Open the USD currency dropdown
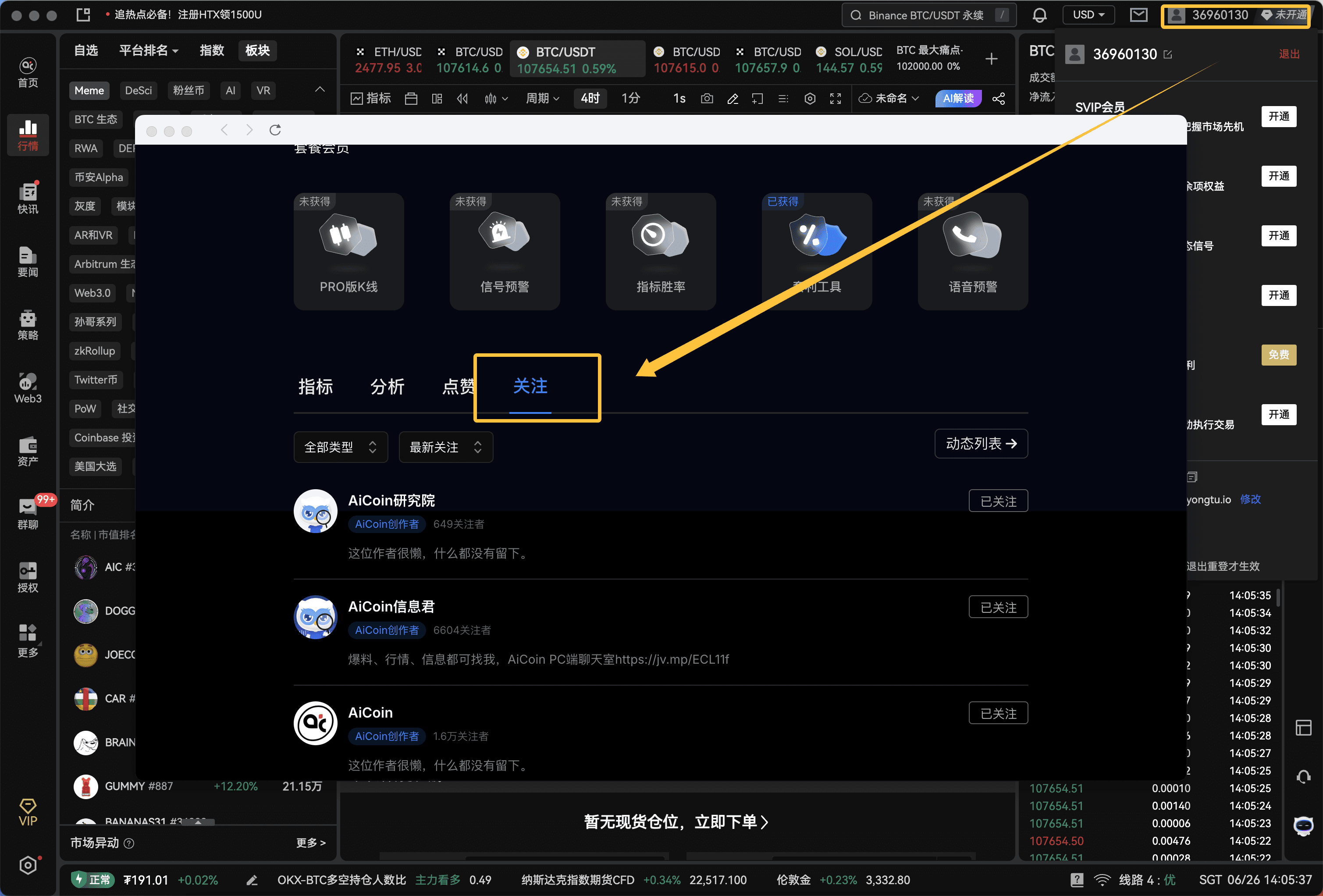 pyautogui.click(x=1088, y=15)
